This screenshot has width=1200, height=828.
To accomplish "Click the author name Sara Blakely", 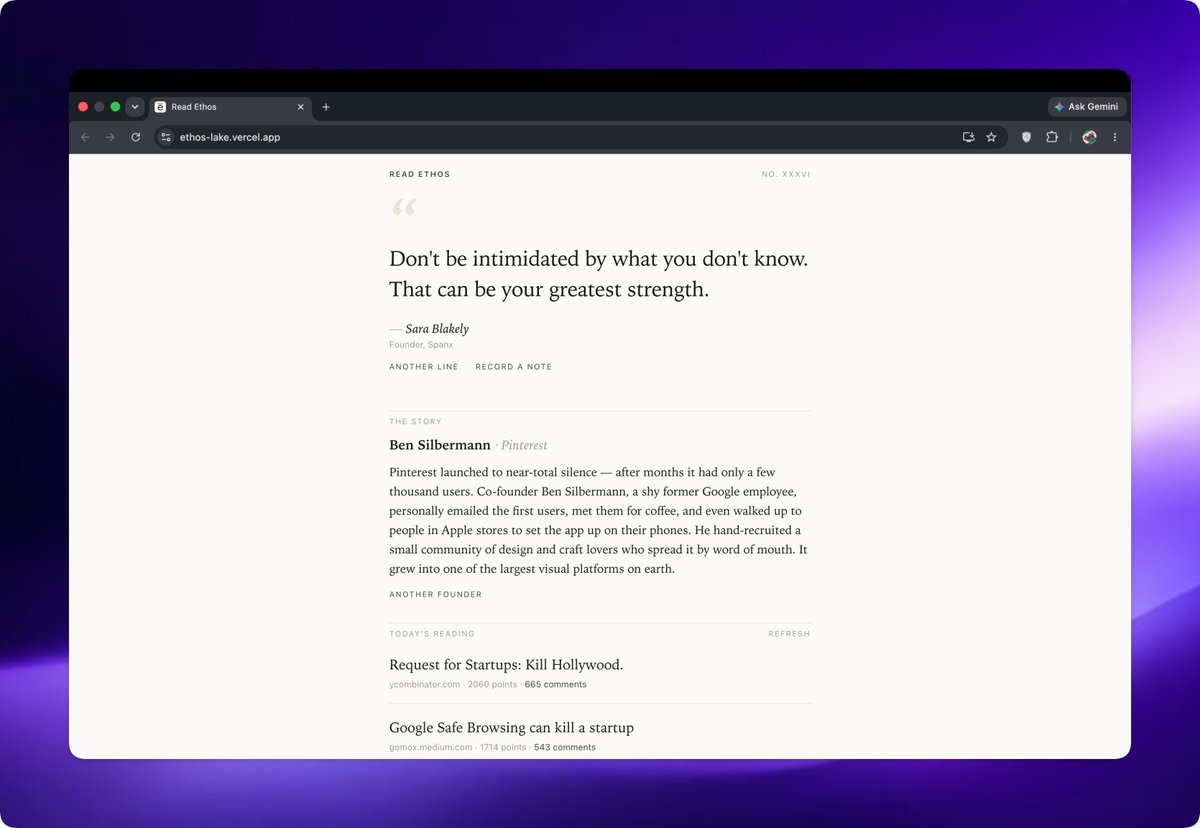I will coord(437,329).
